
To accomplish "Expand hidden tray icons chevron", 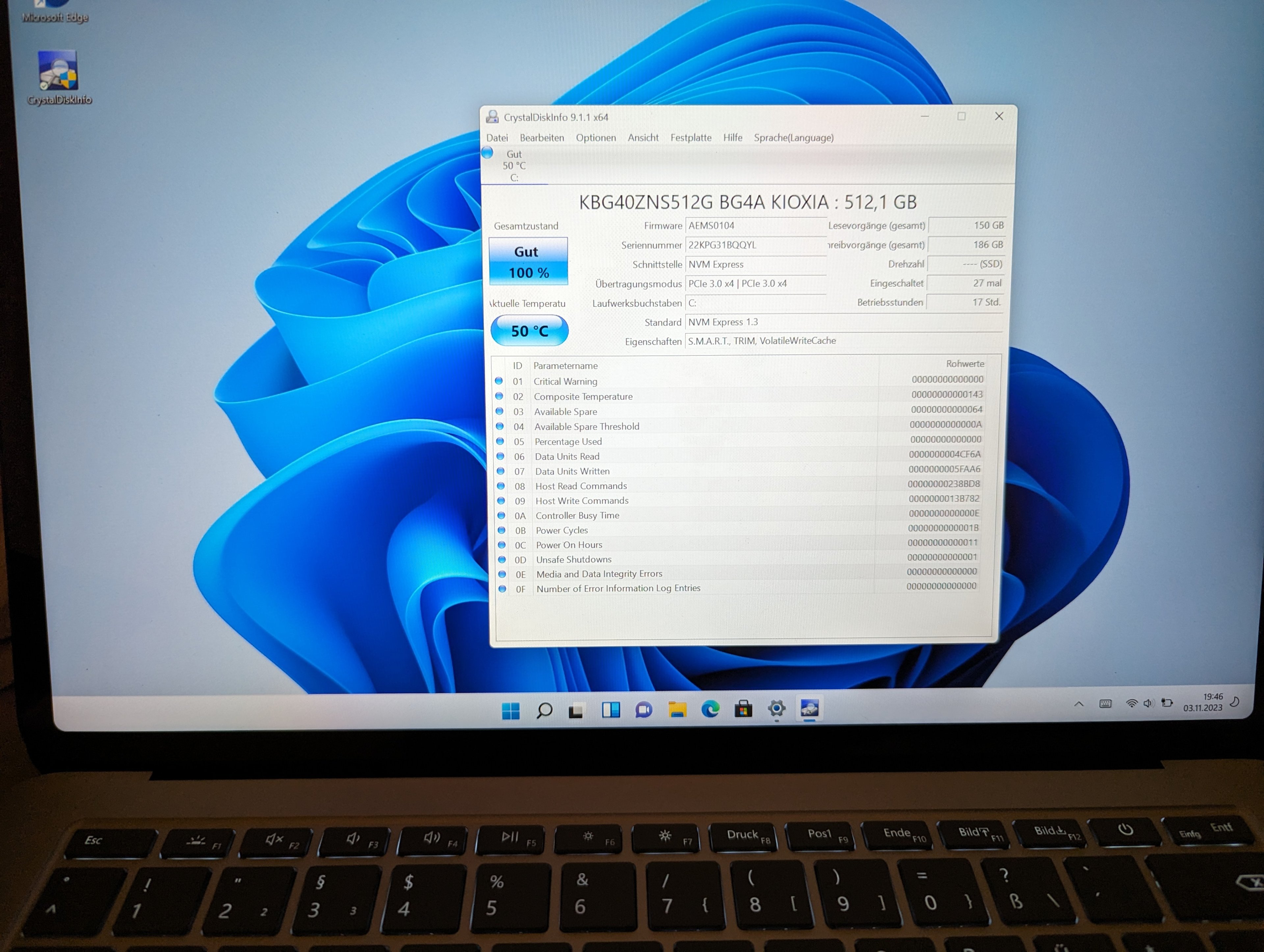I will [x=1079, y=704].
